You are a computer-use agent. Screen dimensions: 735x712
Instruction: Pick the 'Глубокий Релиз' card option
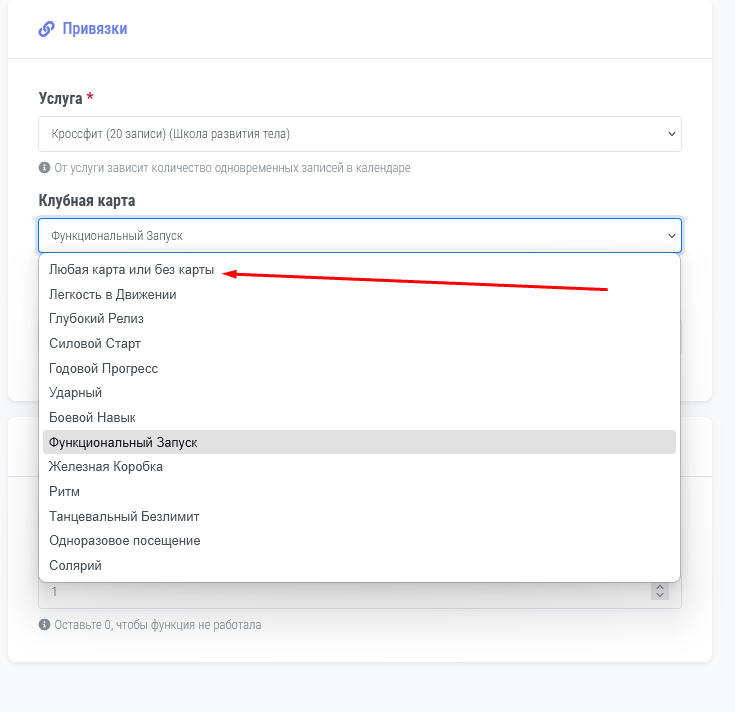click(x=96, y=319)
